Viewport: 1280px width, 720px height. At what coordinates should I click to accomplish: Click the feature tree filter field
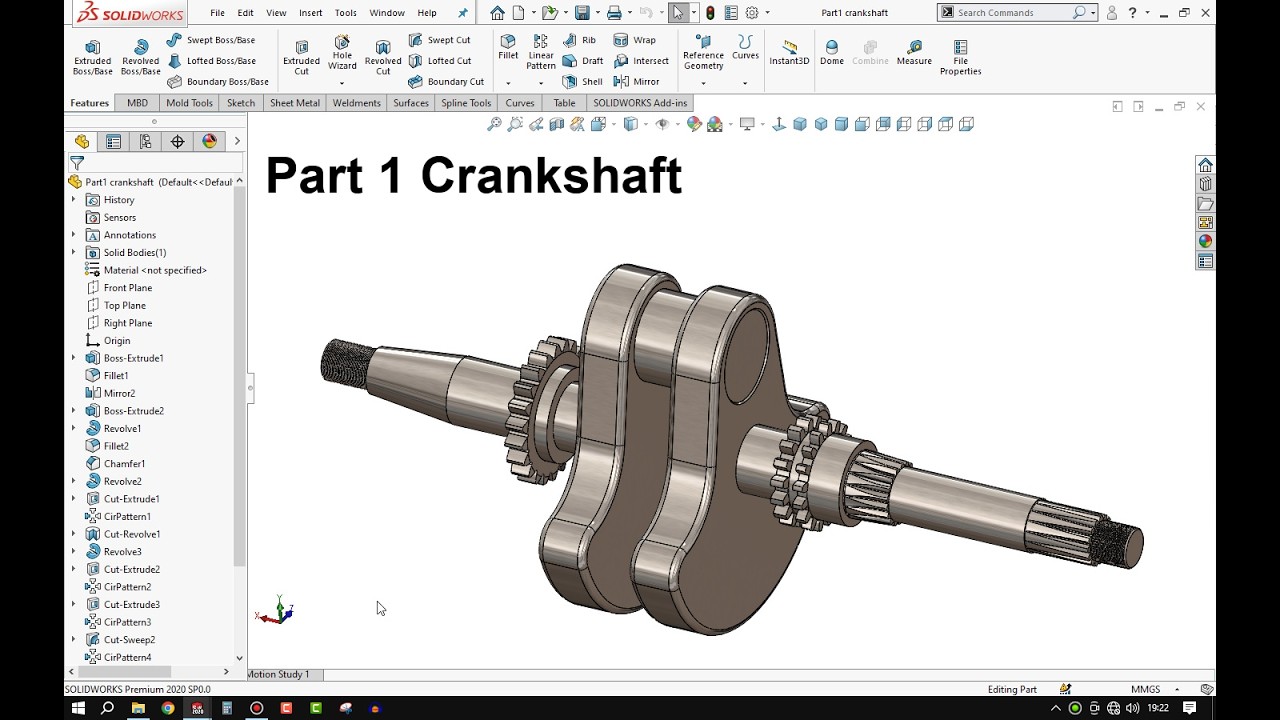click(154, 163)
